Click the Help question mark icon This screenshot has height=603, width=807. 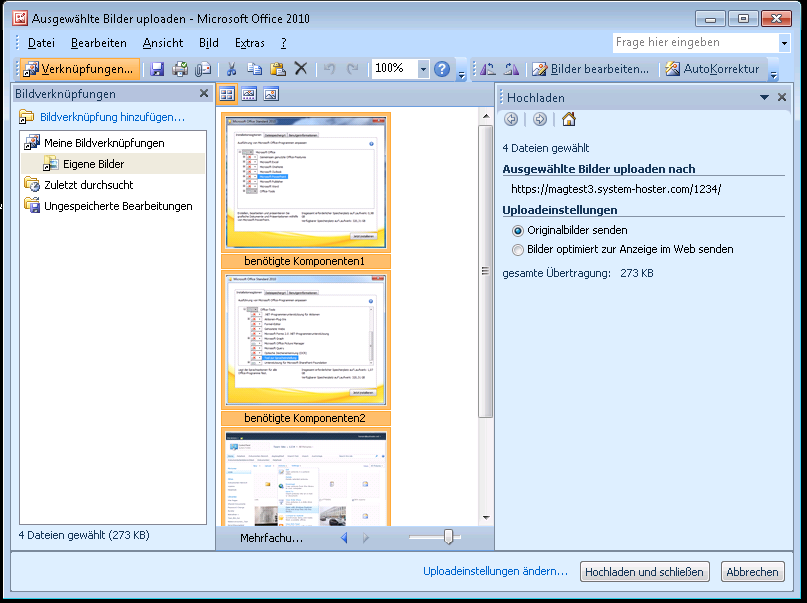coord(442,69)
